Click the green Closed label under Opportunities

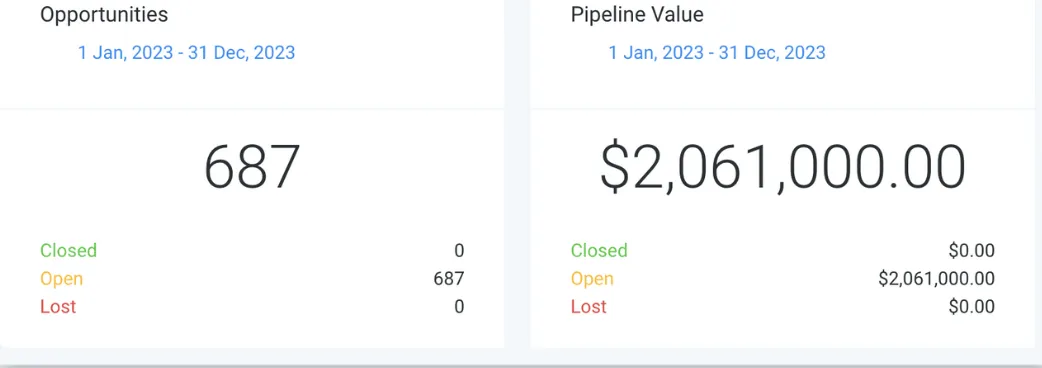click(x=68, y=250)
